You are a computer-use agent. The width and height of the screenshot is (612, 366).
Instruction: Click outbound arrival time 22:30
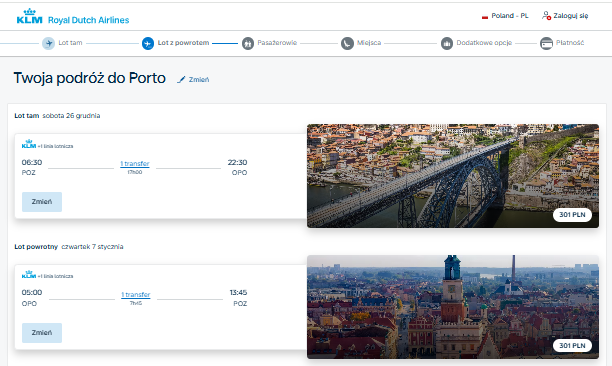point(237,162)
